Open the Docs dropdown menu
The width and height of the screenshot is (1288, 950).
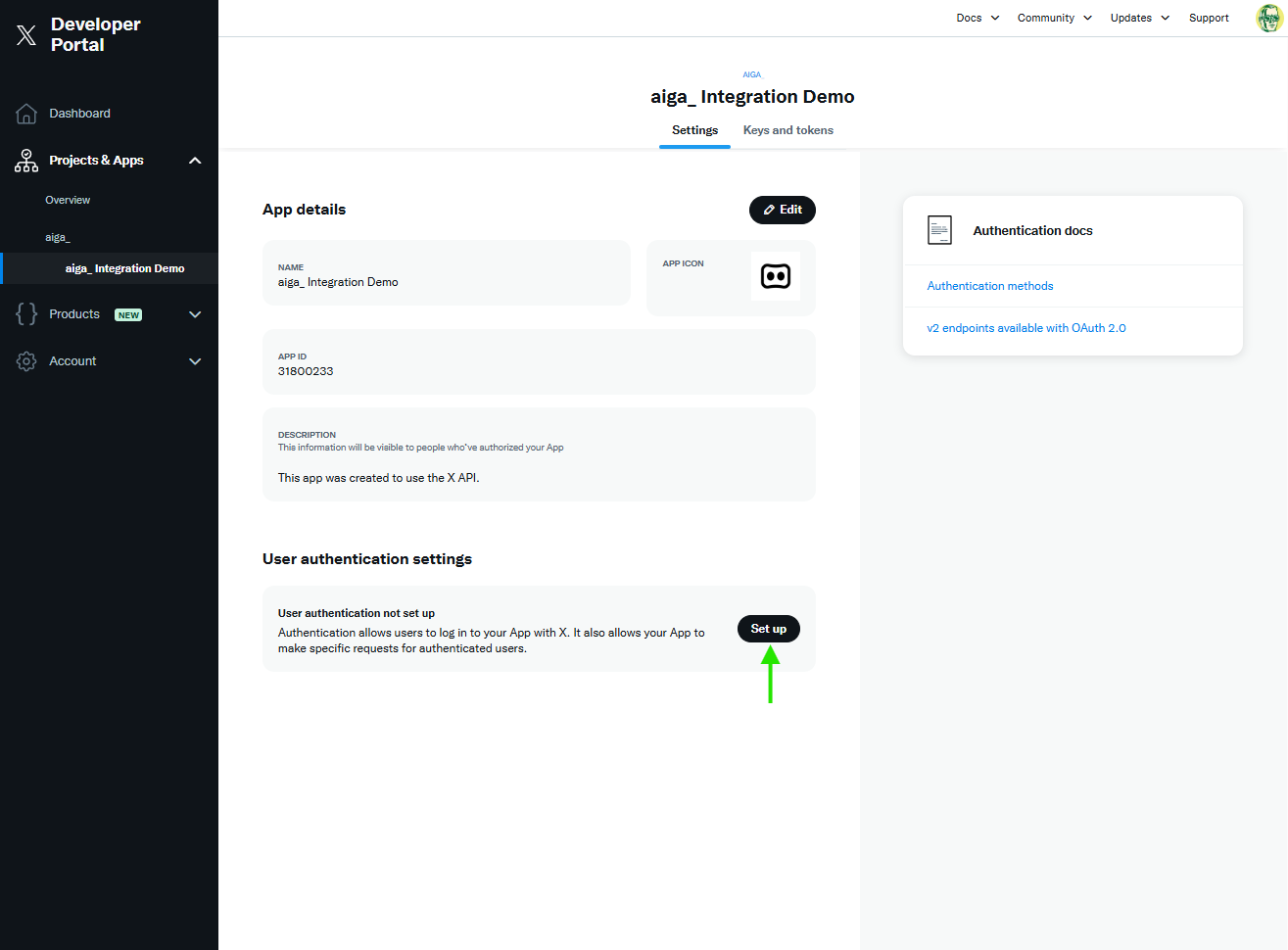click(x=978, y=18)
